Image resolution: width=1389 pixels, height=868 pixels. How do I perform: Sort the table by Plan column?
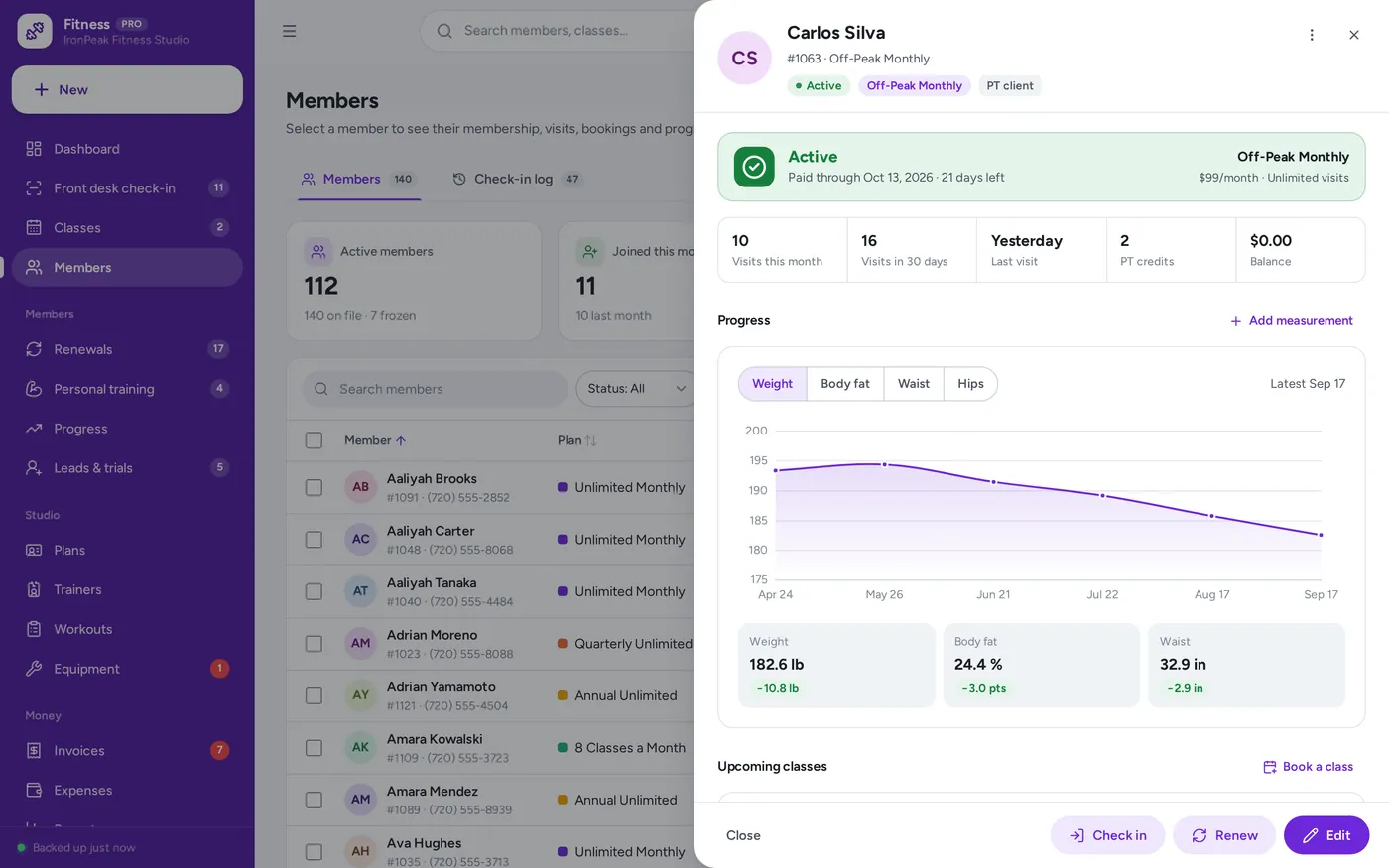pyautogui.click(x=577, y=440)
